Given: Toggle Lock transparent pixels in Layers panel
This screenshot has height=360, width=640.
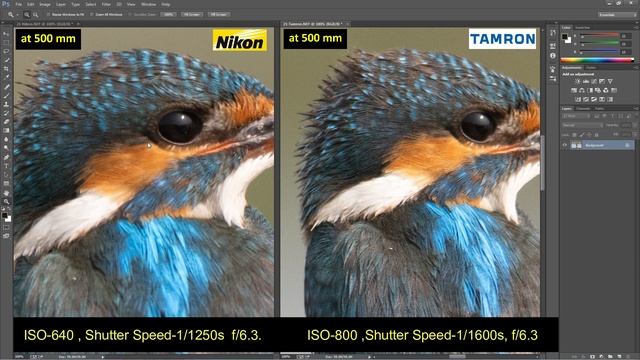Looking at the screenshot, I should 574,135.
